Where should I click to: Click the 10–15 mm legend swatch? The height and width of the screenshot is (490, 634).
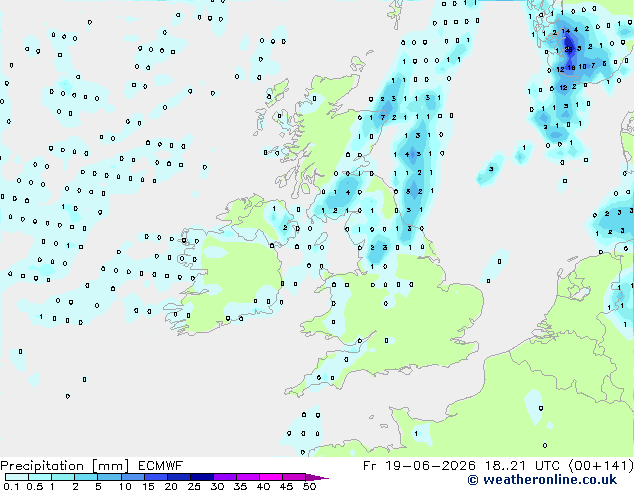click(133, 477)
